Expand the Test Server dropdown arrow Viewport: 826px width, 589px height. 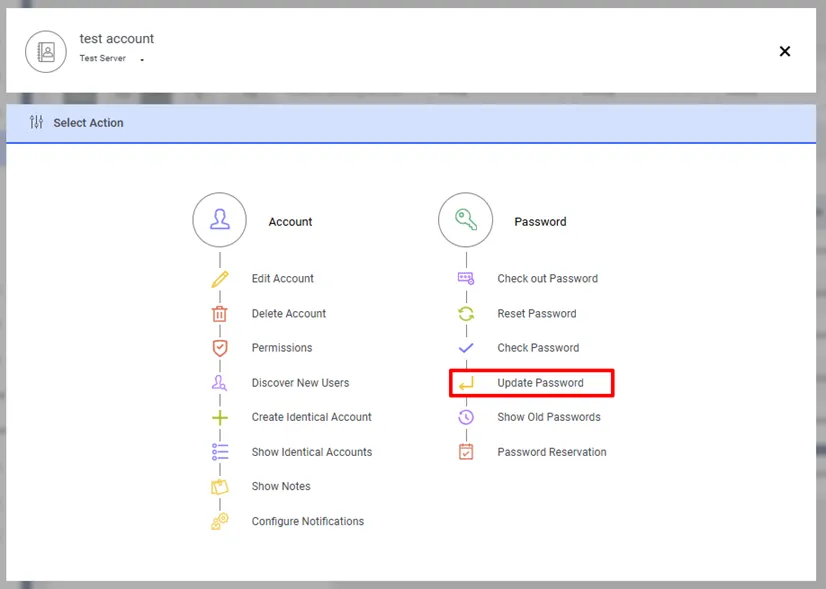click(142, 60)
